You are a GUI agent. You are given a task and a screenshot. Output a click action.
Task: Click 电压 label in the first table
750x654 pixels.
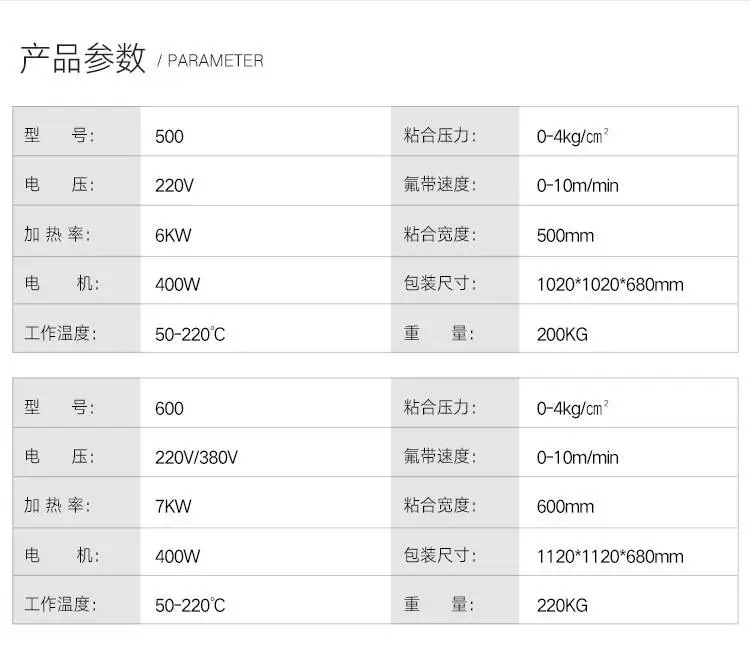(x=59, y=184)
